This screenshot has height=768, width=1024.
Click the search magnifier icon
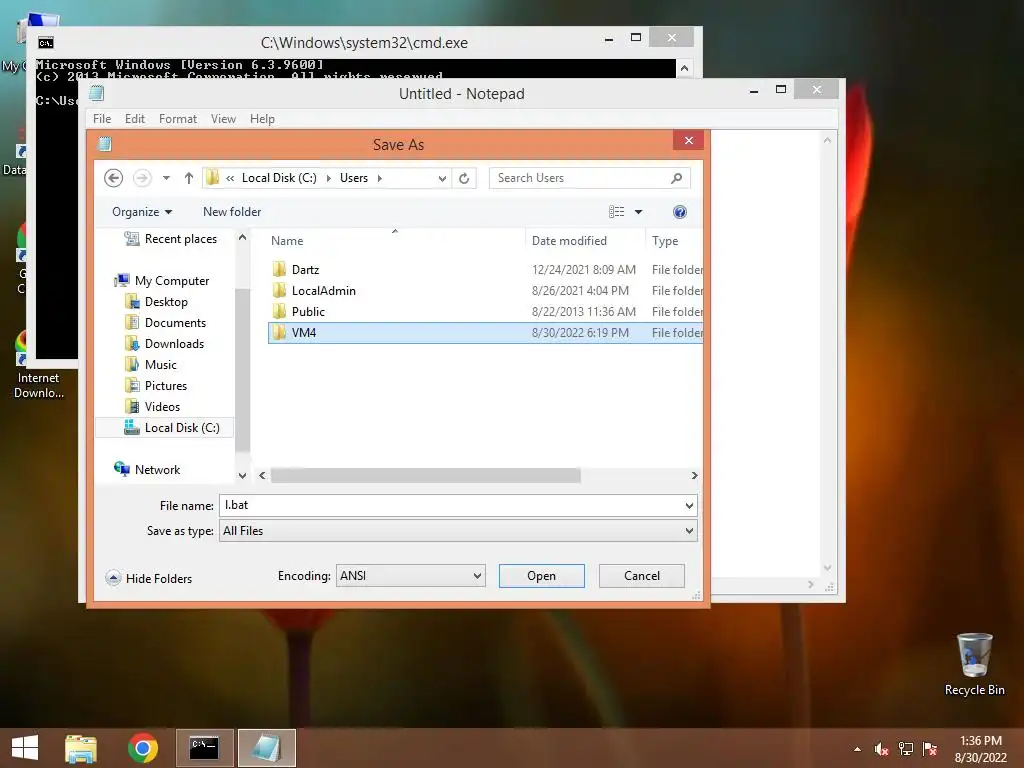tap(677, 178)
